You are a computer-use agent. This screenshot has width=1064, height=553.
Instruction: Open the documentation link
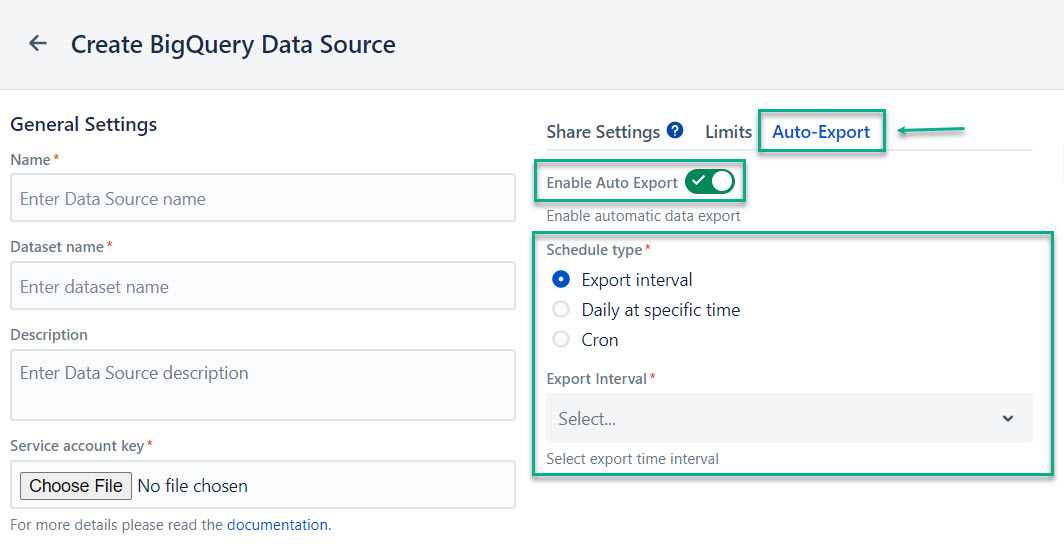(277, 525)
